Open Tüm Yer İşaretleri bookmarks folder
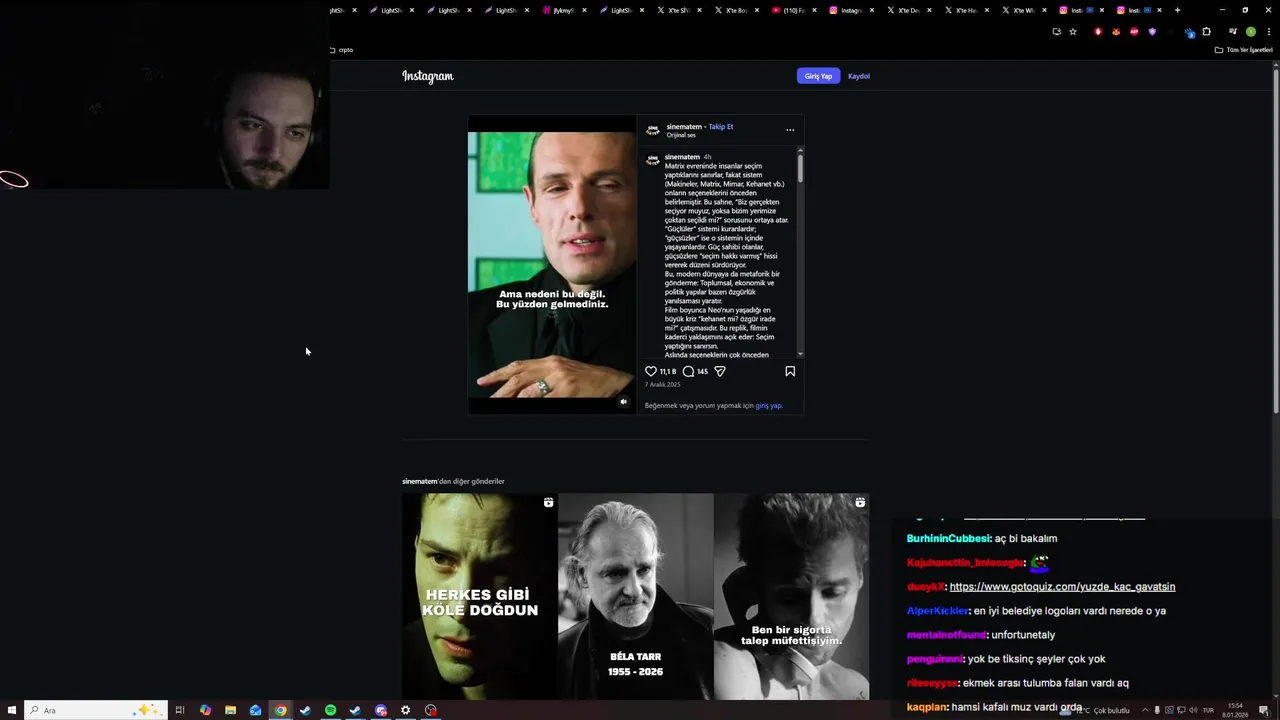1280x720 pixels. (x=1244, y=50)
